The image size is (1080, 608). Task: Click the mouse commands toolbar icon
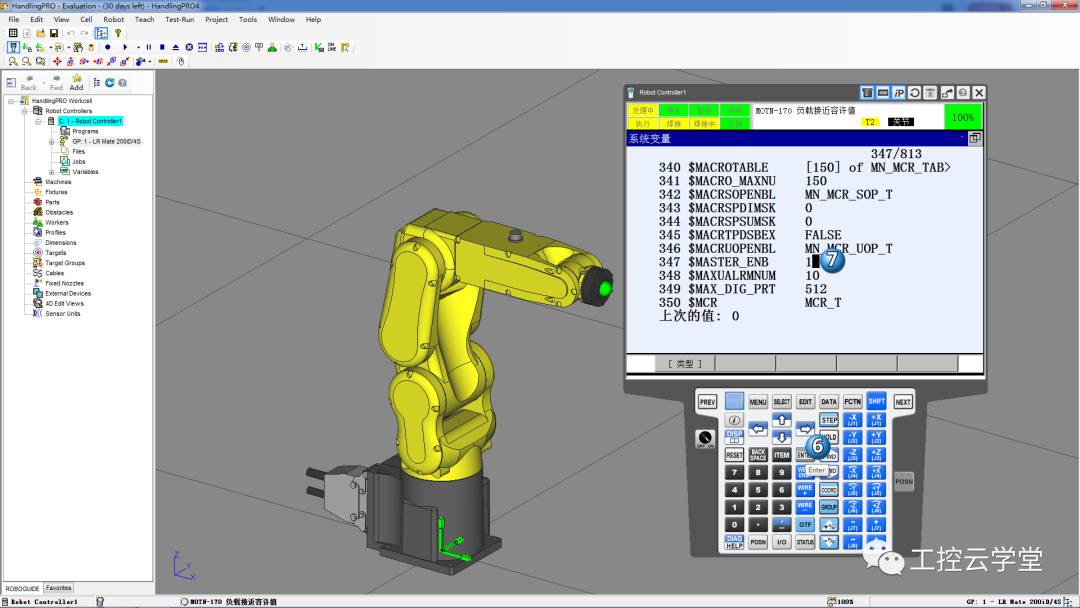pos(181,61)
